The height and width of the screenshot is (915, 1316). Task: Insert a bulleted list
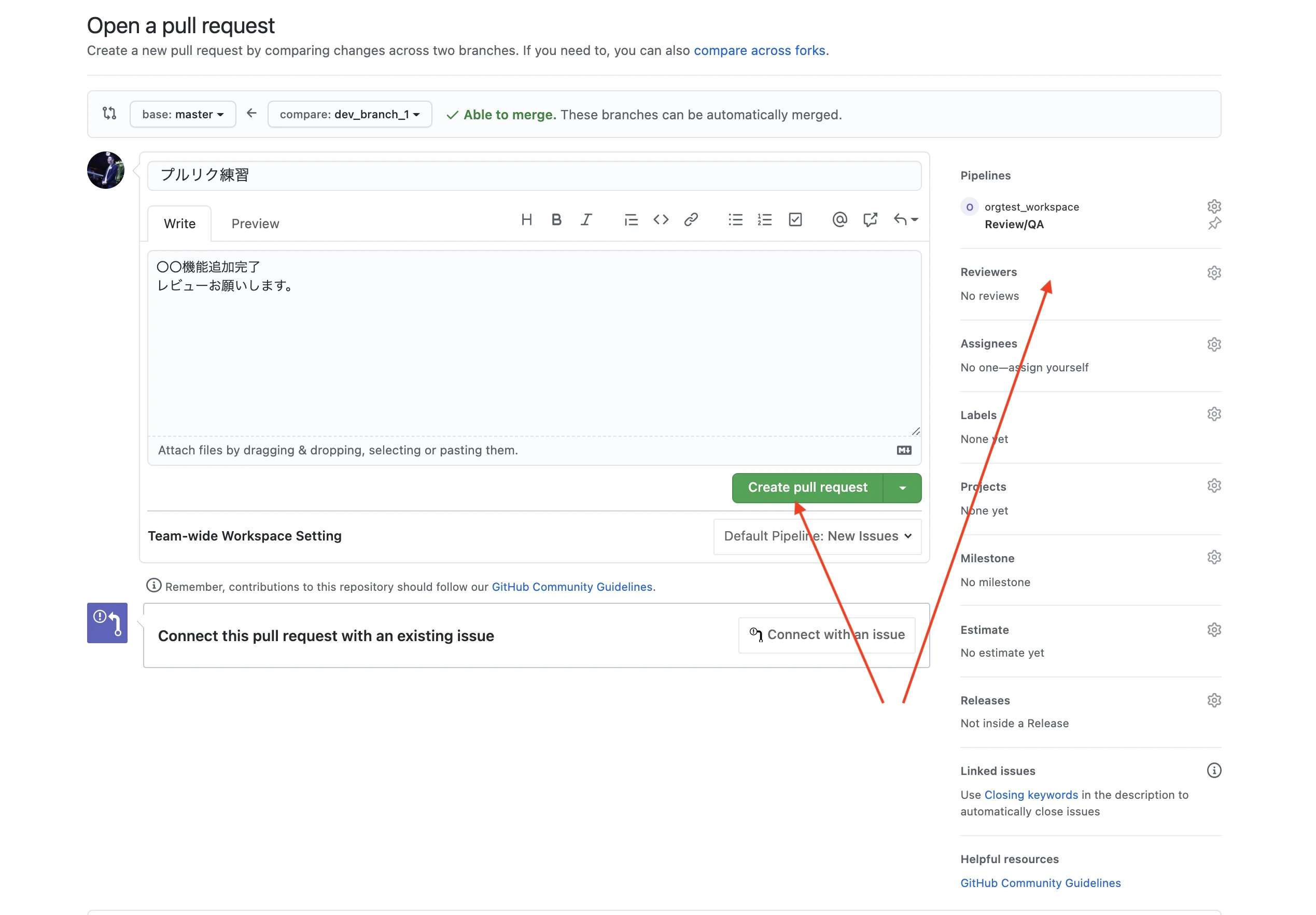pyautogui.click(x=735, y=219)
